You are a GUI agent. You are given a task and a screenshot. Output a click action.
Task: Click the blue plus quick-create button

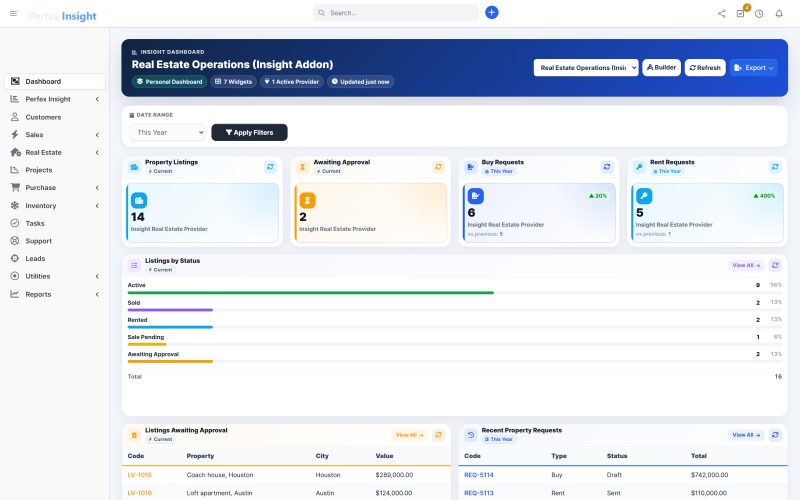click(x=491, y=13)
